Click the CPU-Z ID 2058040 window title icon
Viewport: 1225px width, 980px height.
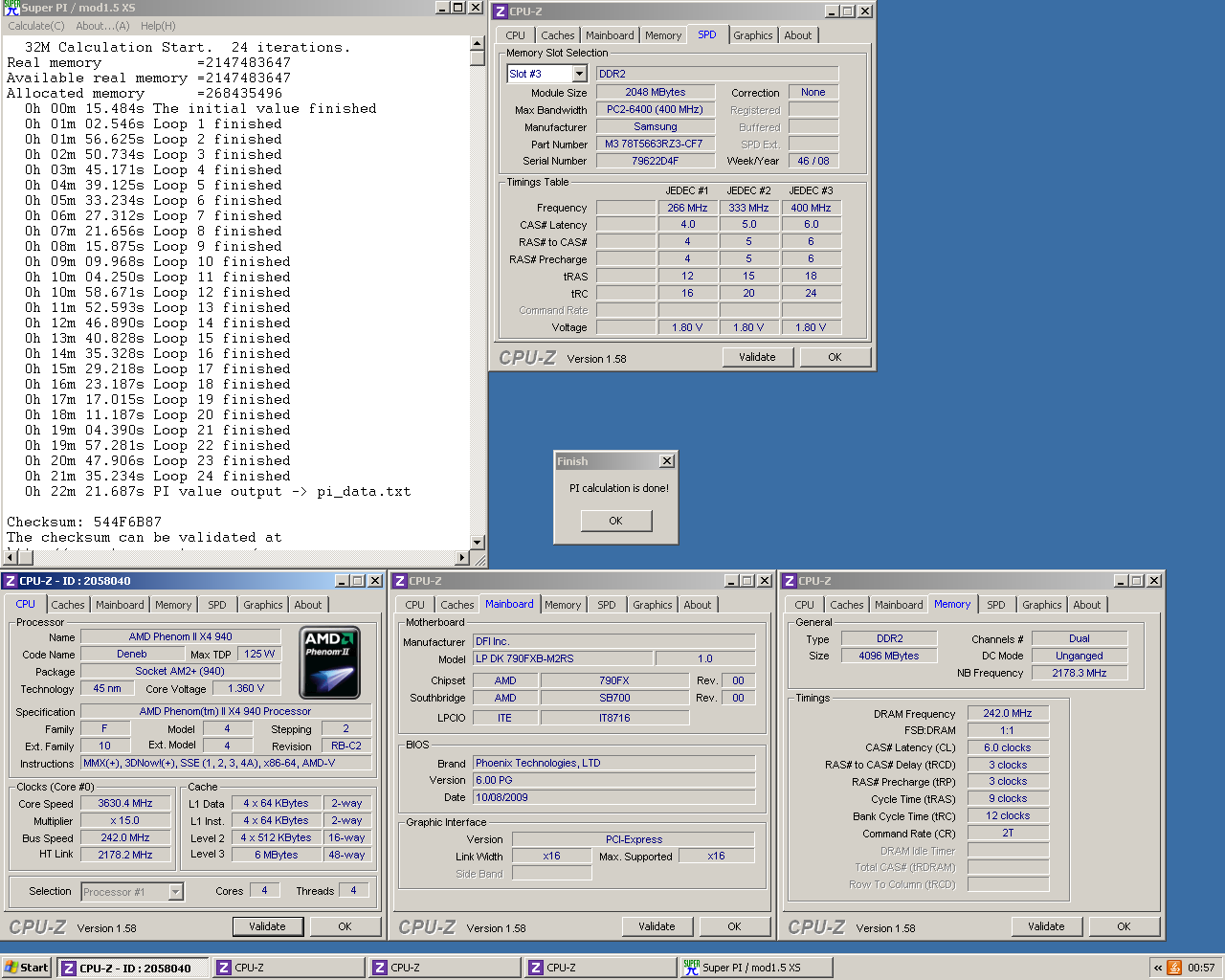click(10, 581)
